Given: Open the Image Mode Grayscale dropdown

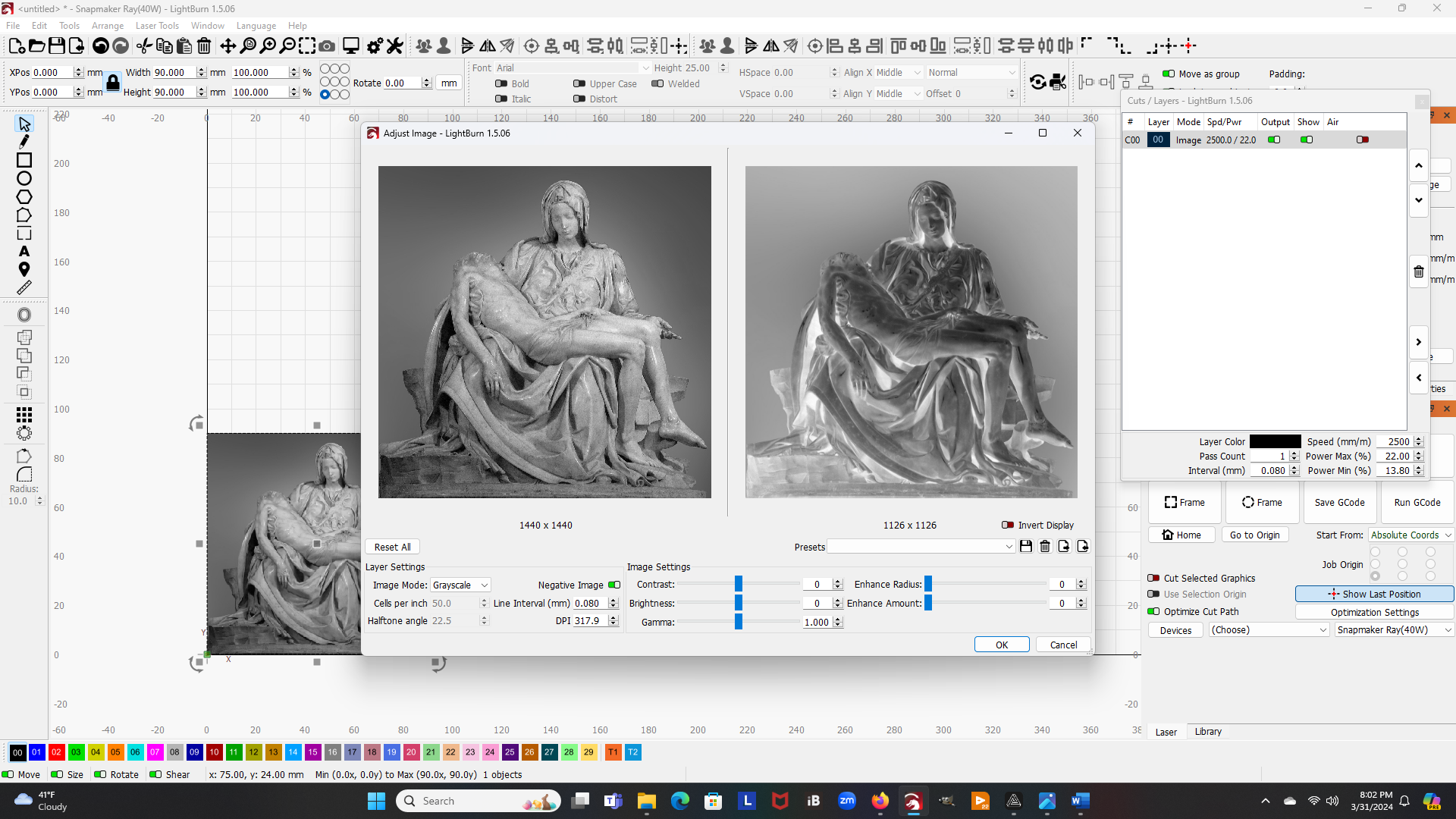Looking at the screenshot, I should click(460, 585).
